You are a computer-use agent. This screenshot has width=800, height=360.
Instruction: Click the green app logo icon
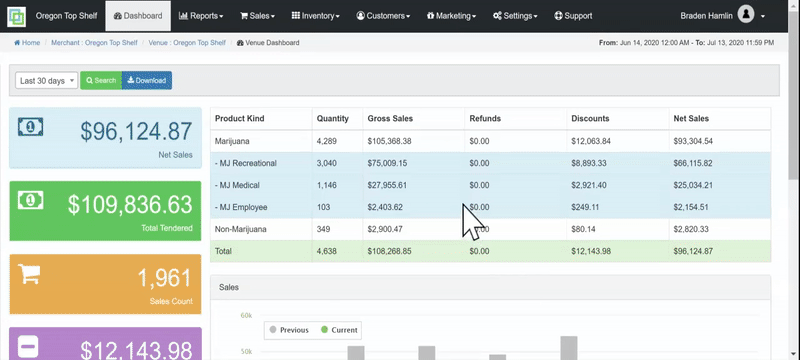[16, 16]
